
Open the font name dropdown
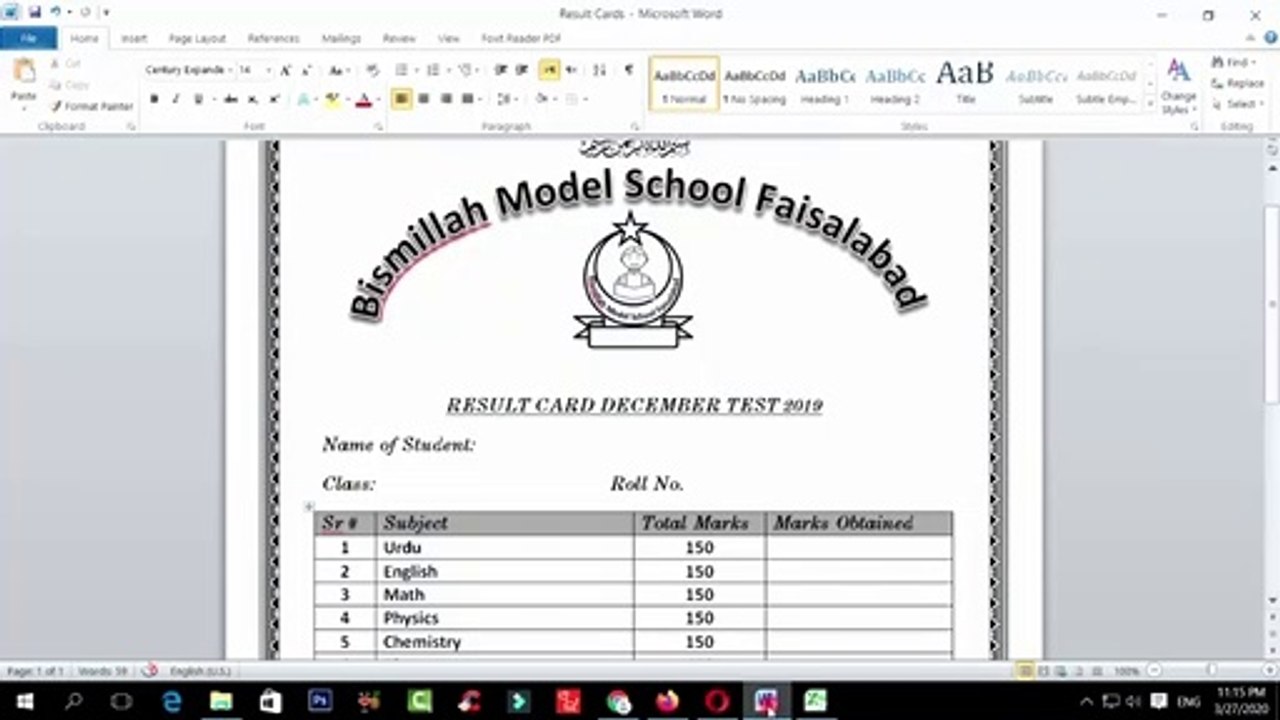pos(231,70)
